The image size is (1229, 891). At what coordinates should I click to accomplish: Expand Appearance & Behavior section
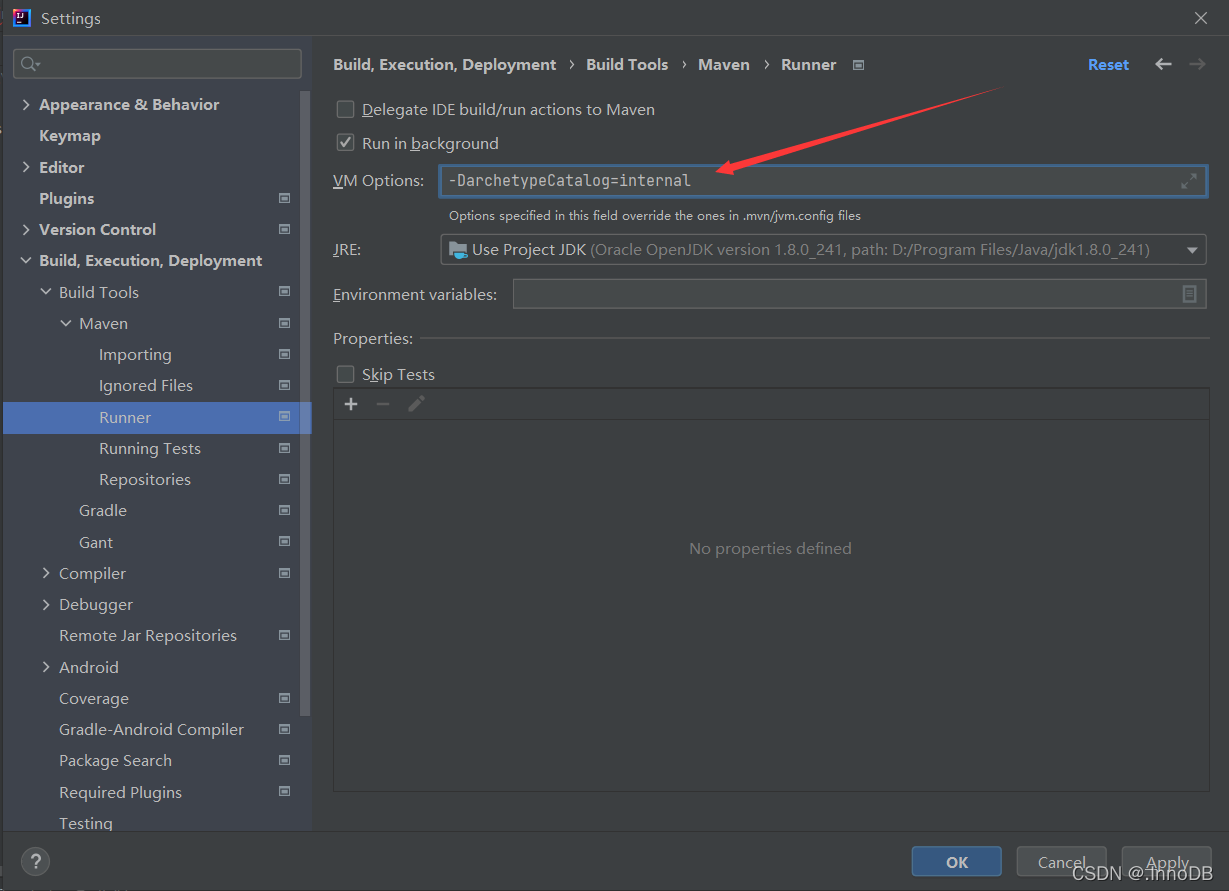coord(26,104)
